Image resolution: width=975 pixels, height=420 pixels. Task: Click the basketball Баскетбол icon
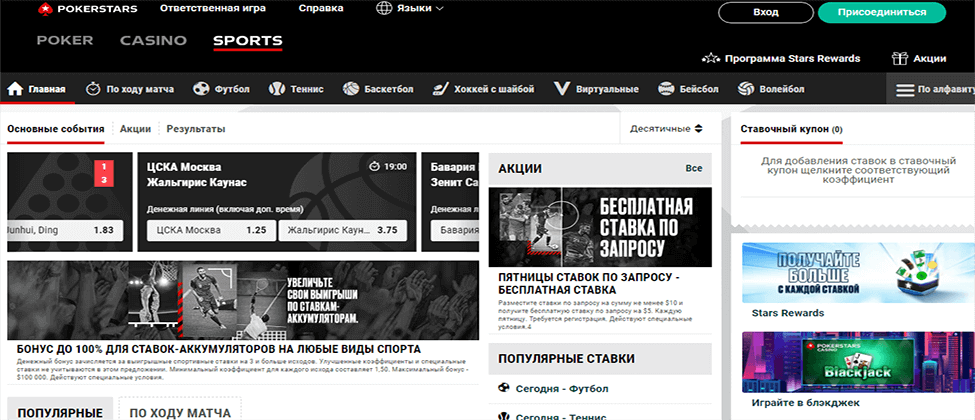click(x=351, y=89)
